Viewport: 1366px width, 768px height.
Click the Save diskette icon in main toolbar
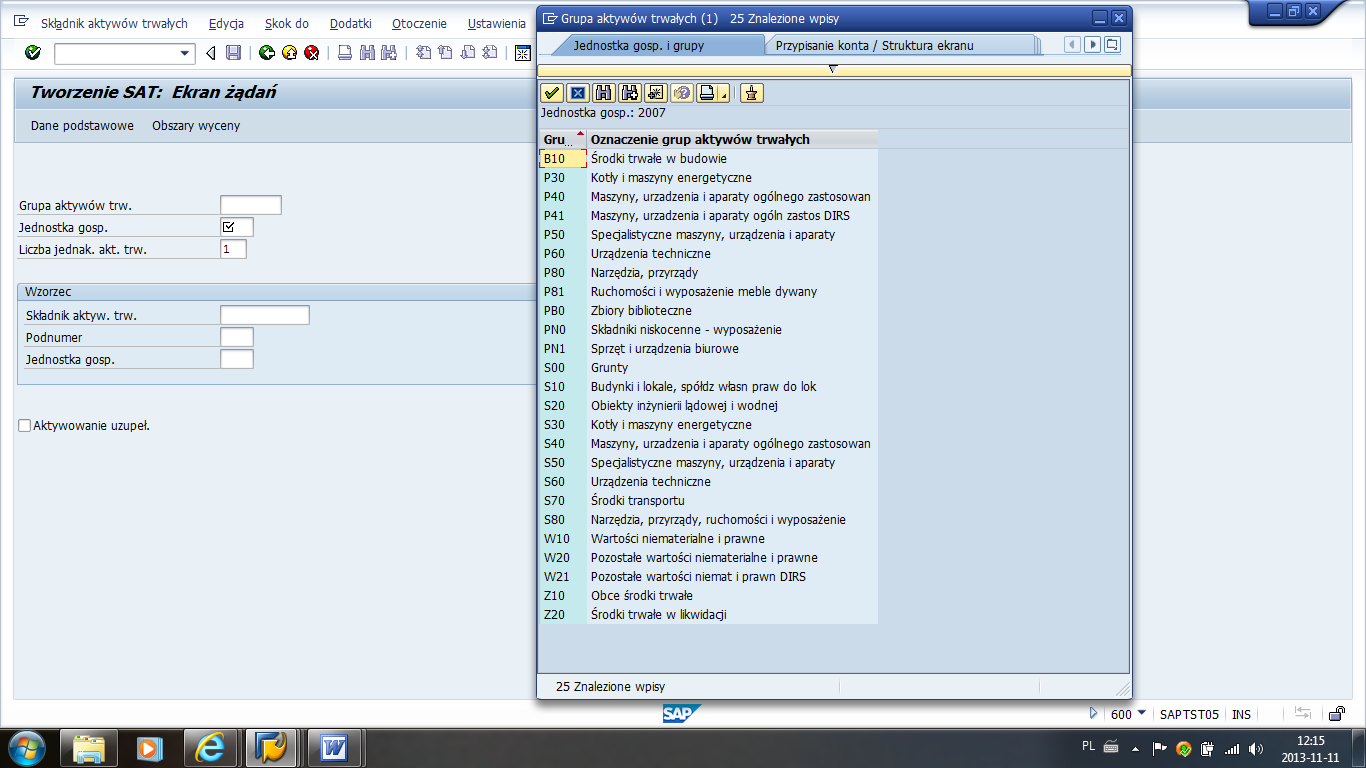coord(233,53)
